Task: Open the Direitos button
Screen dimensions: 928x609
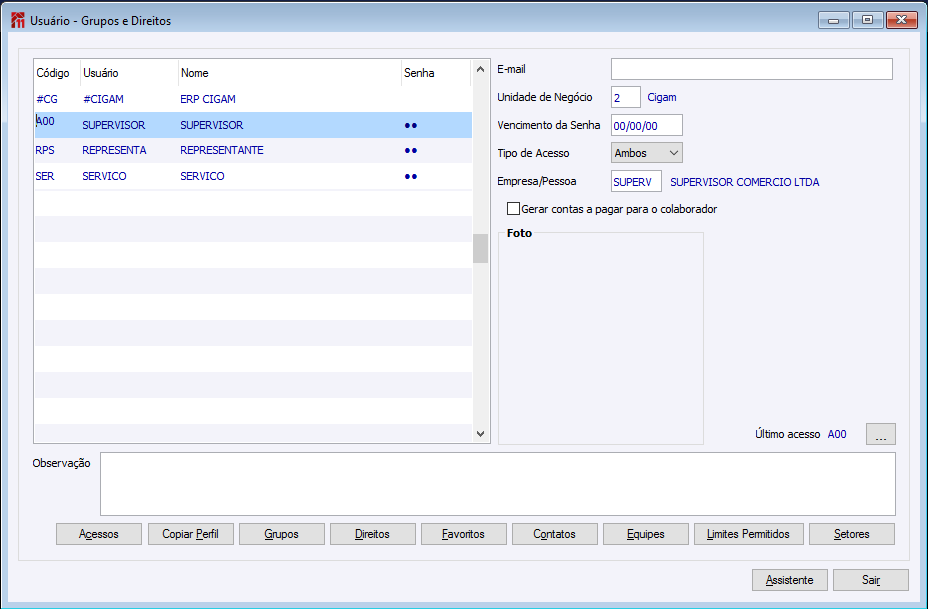Action: click(372, 534)
